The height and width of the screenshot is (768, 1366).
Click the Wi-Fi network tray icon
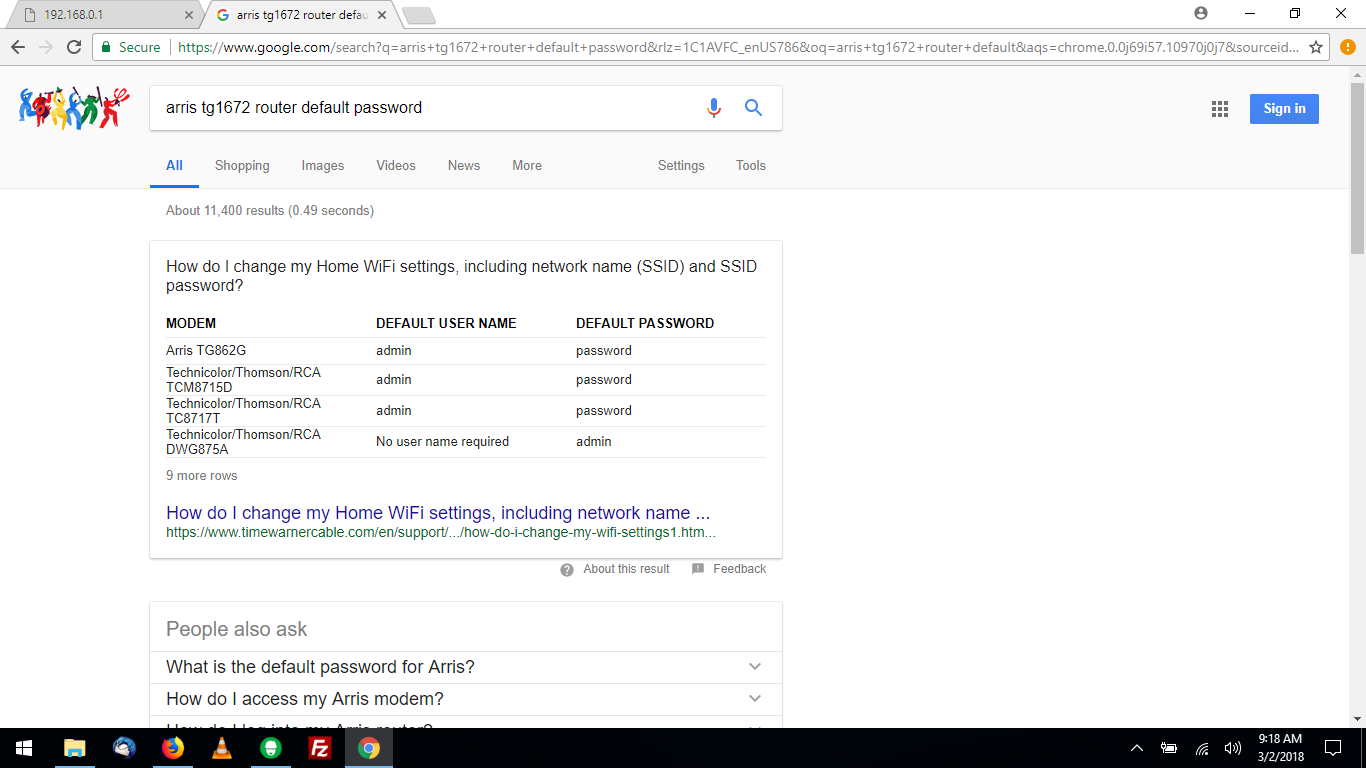[1202, 748]
